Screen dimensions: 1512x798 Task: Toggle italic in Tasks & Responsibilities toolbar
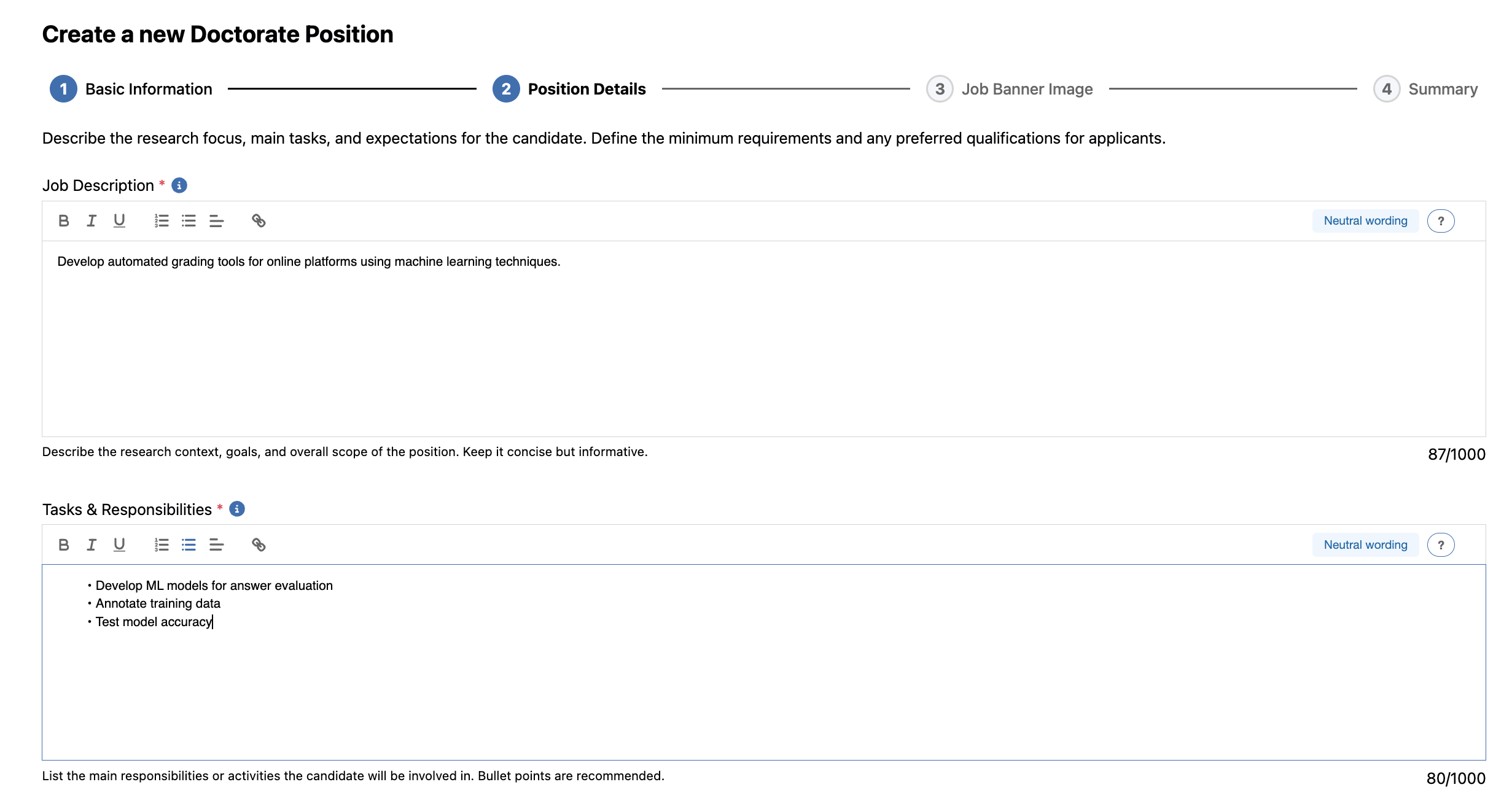pos(92,544)
